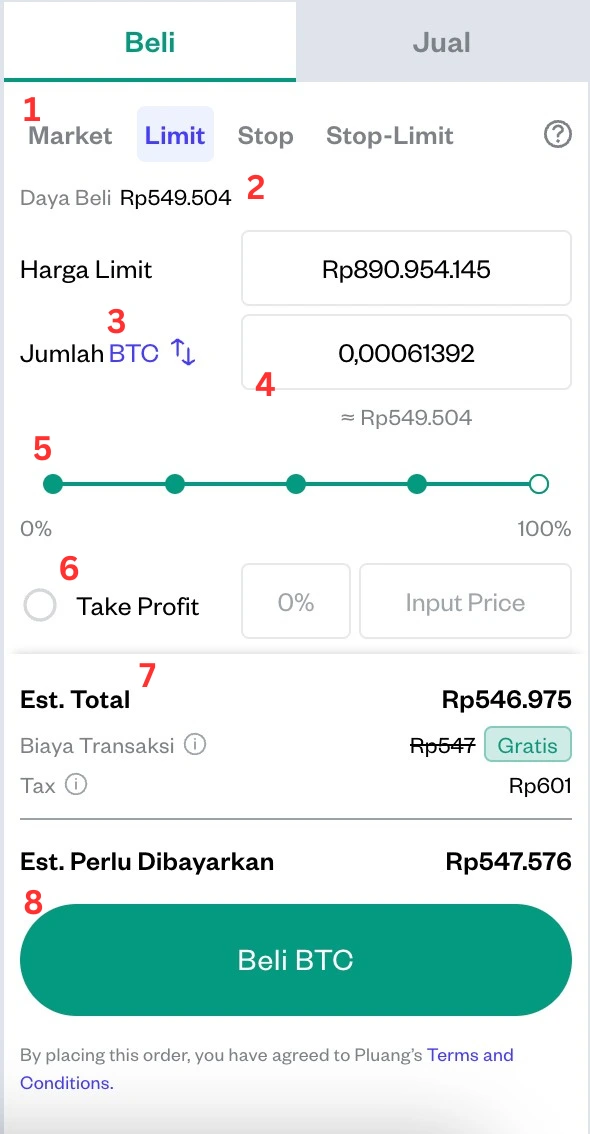The width and height of the screenshot is (590, 1134).
Task: Select the 100% dot on the amount slider
Action: (x=538, y=484)
